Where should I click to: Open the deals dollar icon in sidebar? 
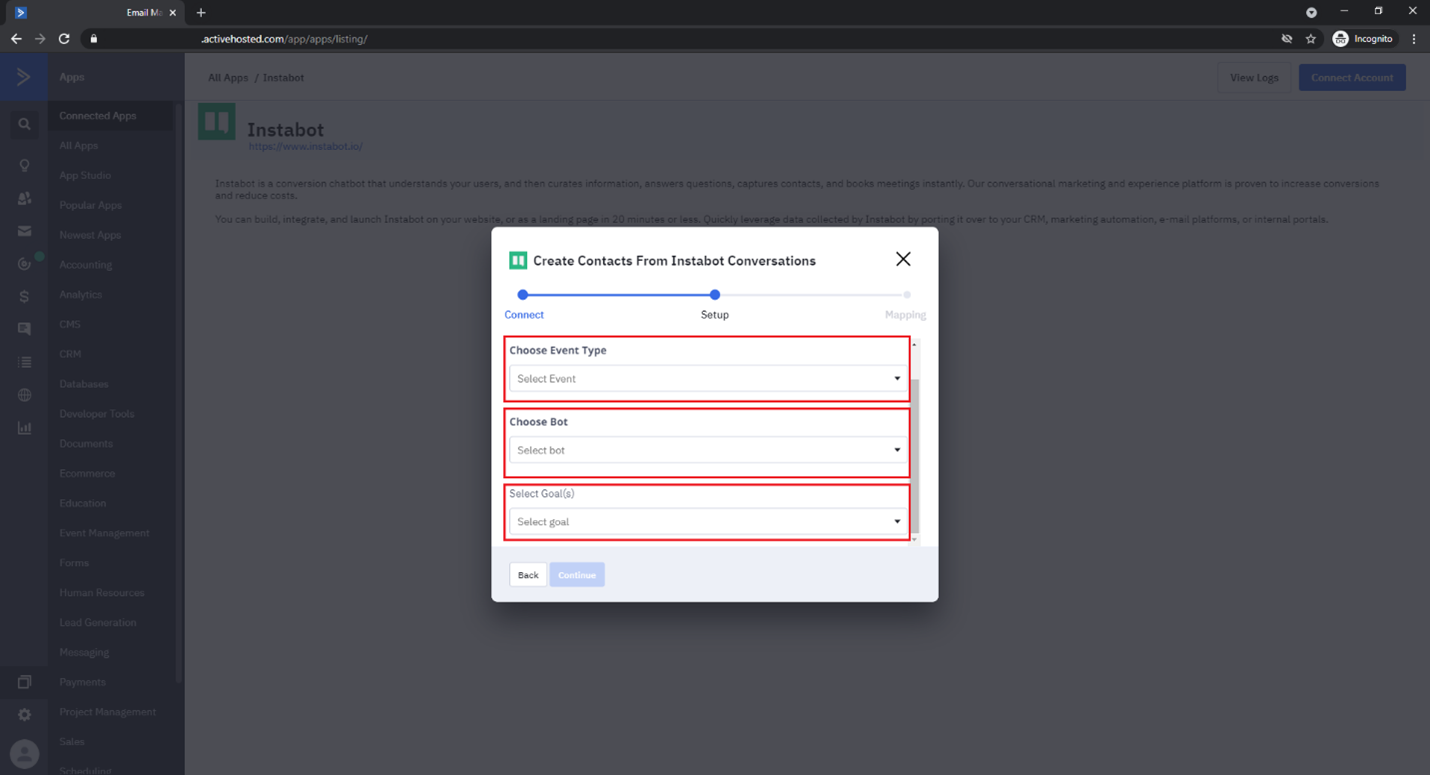pyautogui.click(x=24, y=297)
